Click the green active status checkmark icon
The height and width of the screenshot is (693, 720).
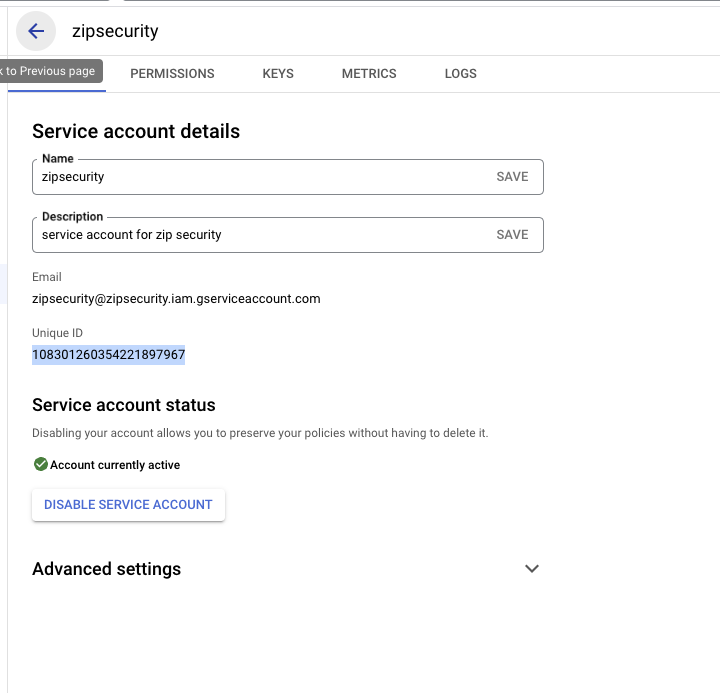pyautogui.click(x=40, y=464)
